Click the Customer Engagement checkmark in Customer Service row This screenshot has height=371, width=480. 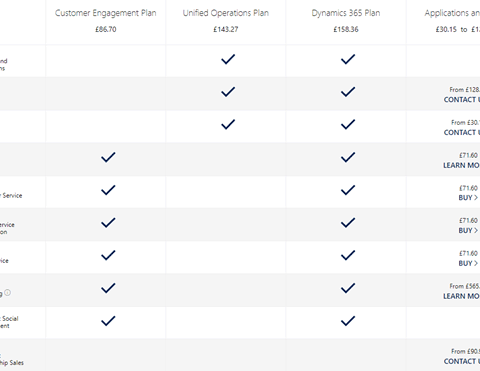pos(108,190)
